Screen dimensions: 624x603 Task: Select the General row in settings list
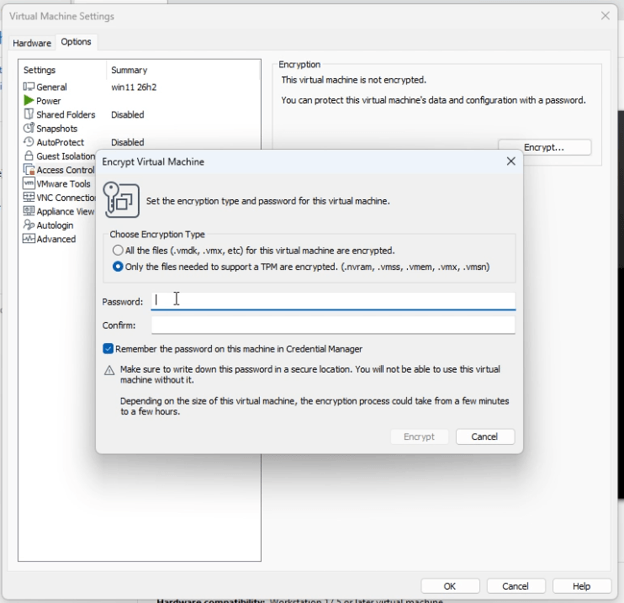[139, 87]
